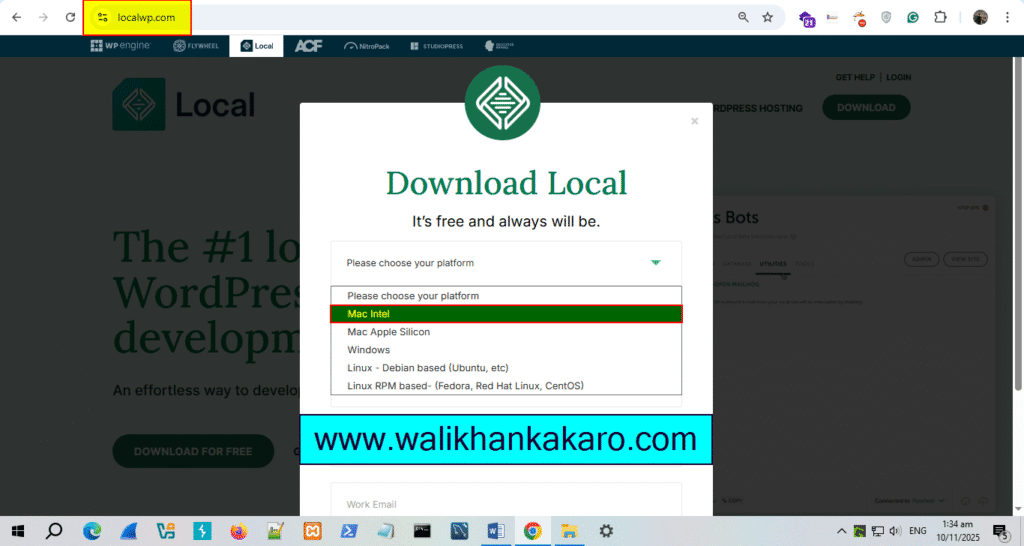Image resolution: width=1024 pixels, height=546 pixels.
Task: Open the NitroPack tab
Action: 366,46
